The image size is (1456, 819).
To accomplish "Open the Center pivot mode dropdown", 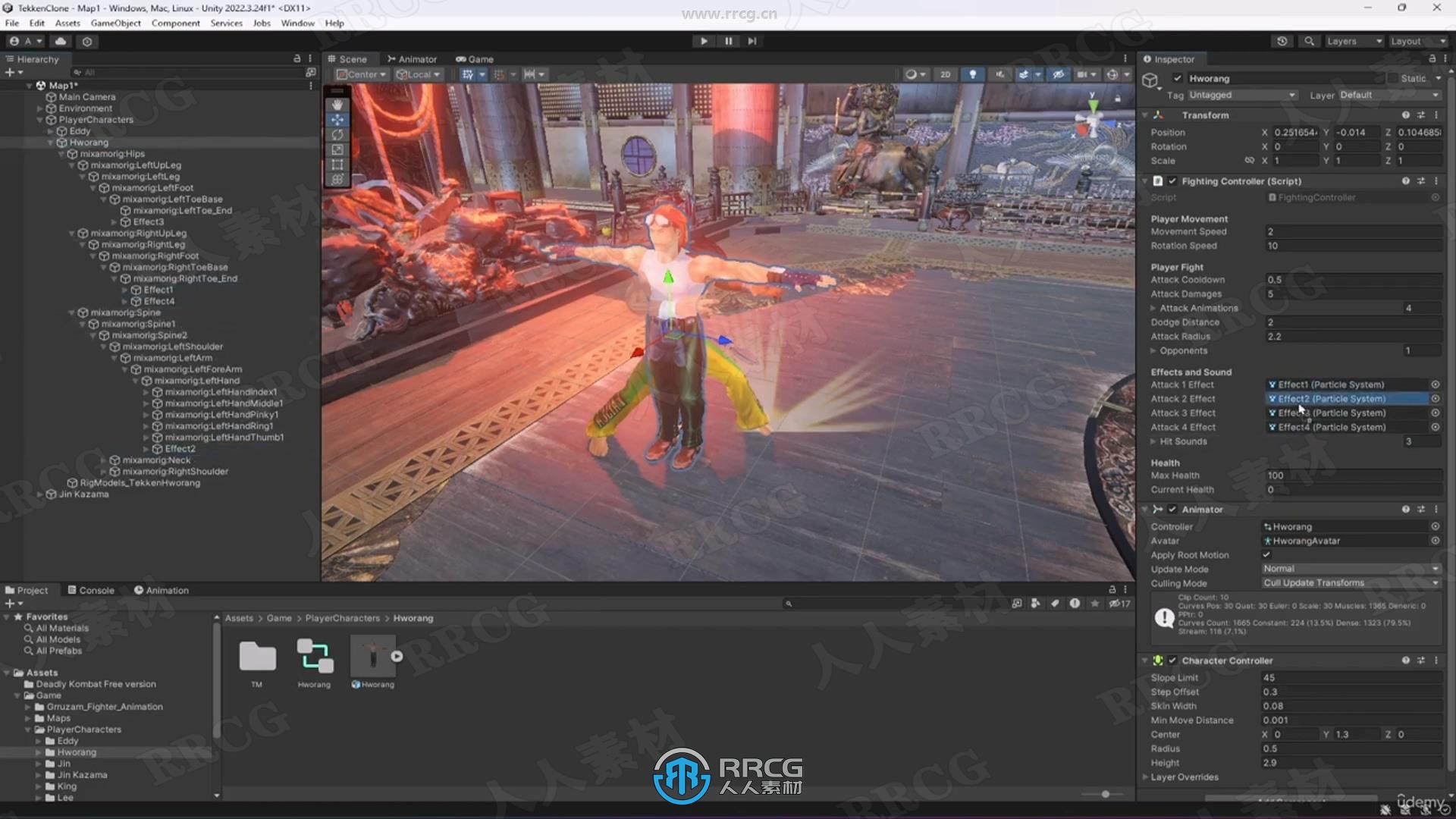I will (x=362, y=74).
